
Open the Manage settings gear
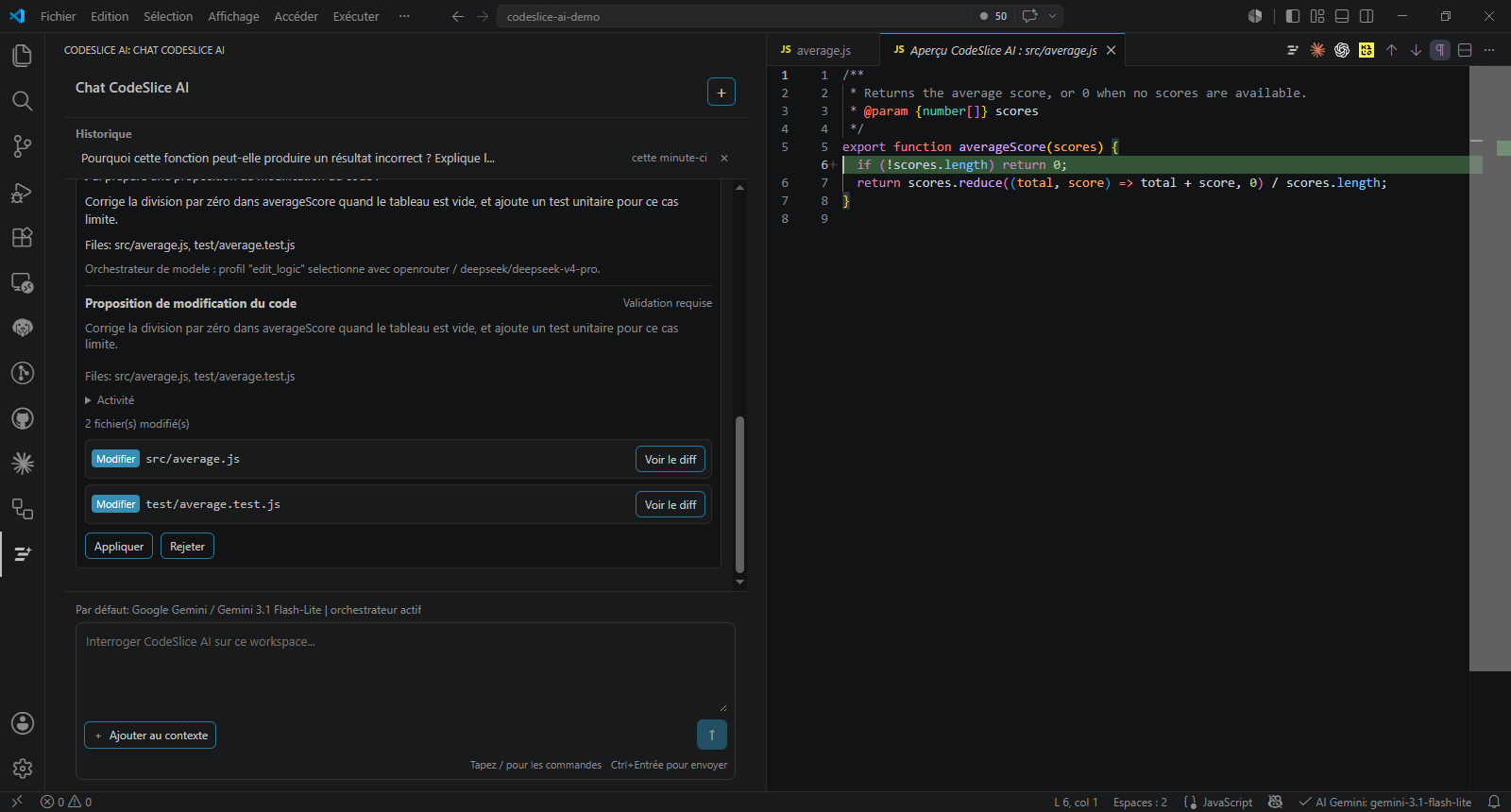pos(22,769)
